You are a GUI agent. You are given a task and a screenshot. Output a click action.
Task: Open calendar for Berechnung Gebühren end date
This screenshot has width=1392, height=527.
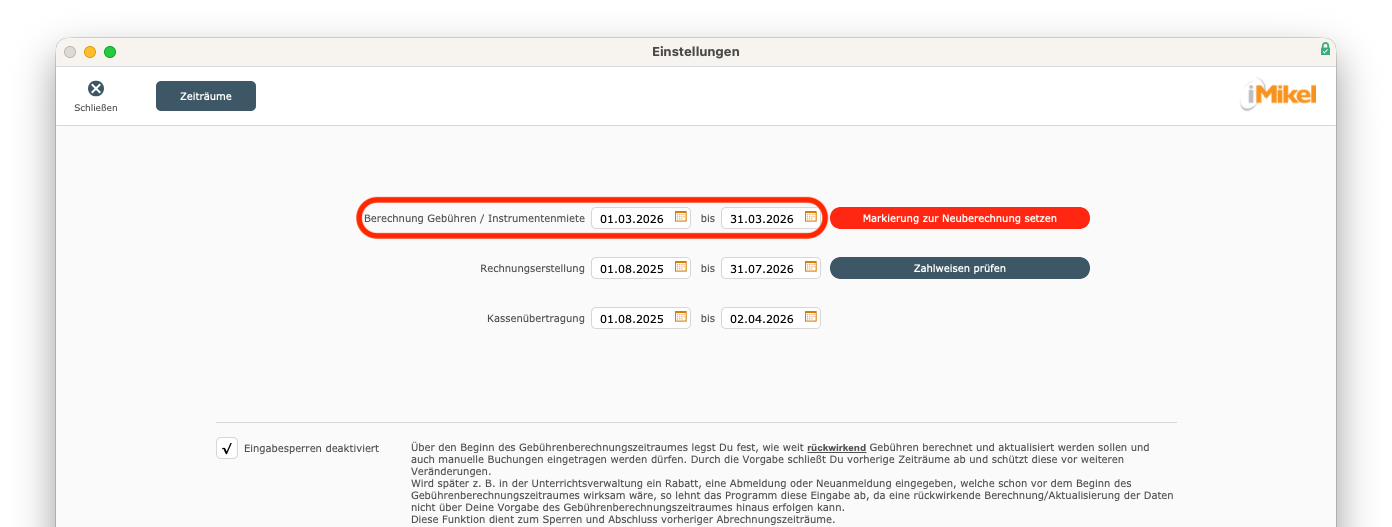tap(811, 217)
